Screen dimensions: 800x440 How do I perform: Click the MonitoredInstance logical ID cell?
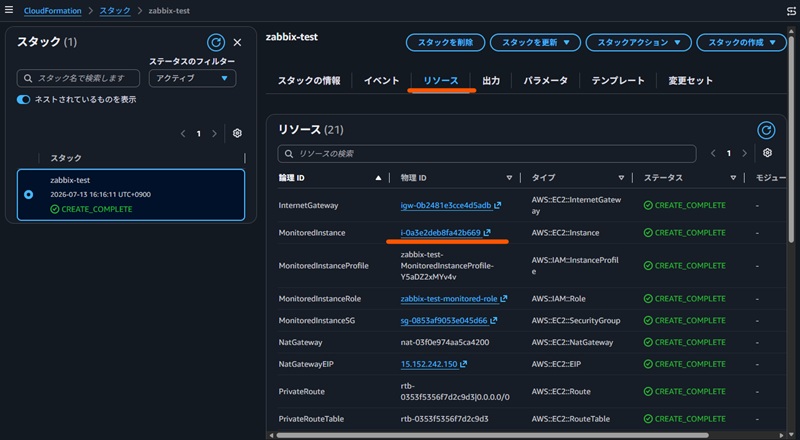point(312,233)
